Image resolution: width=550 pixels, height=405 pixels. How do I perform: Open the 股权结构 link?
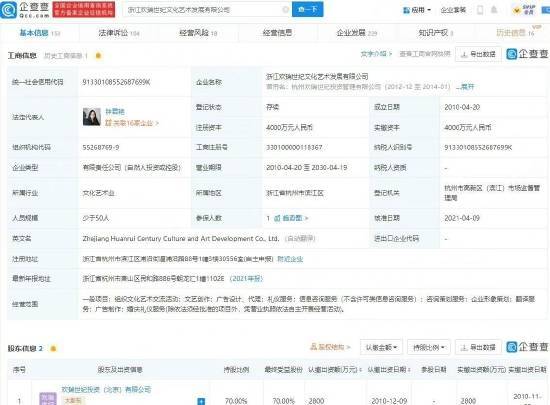(x=330, y=347)
